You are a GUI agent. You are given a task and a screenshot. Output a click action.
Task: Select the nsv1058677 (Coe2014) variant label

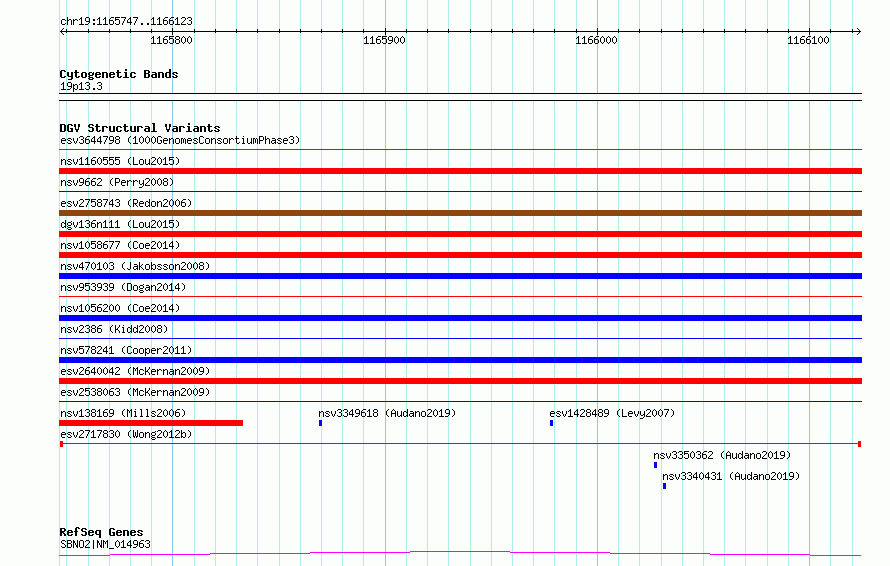coord(120,245)
